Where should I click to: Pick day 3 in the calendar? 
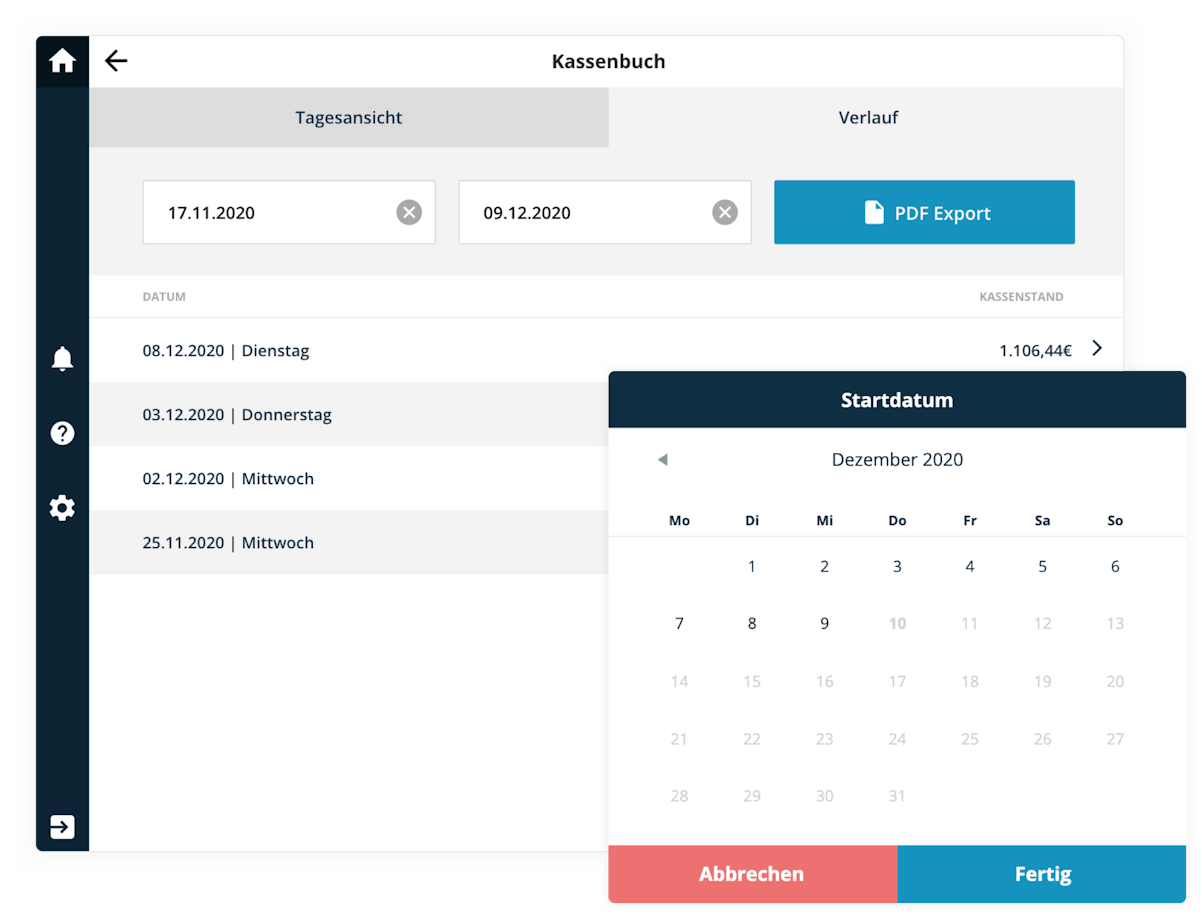point(897,566)
